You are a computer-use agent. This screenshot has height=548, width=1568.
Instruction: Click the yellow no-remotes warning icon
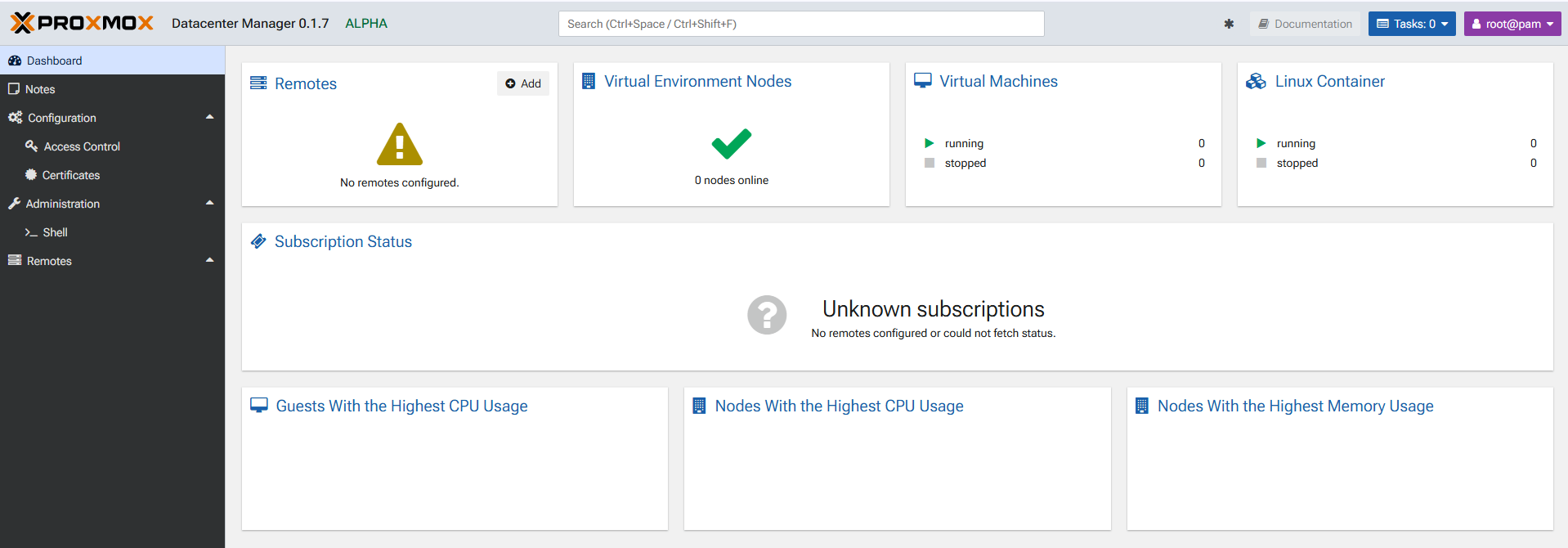coord(399,145)
